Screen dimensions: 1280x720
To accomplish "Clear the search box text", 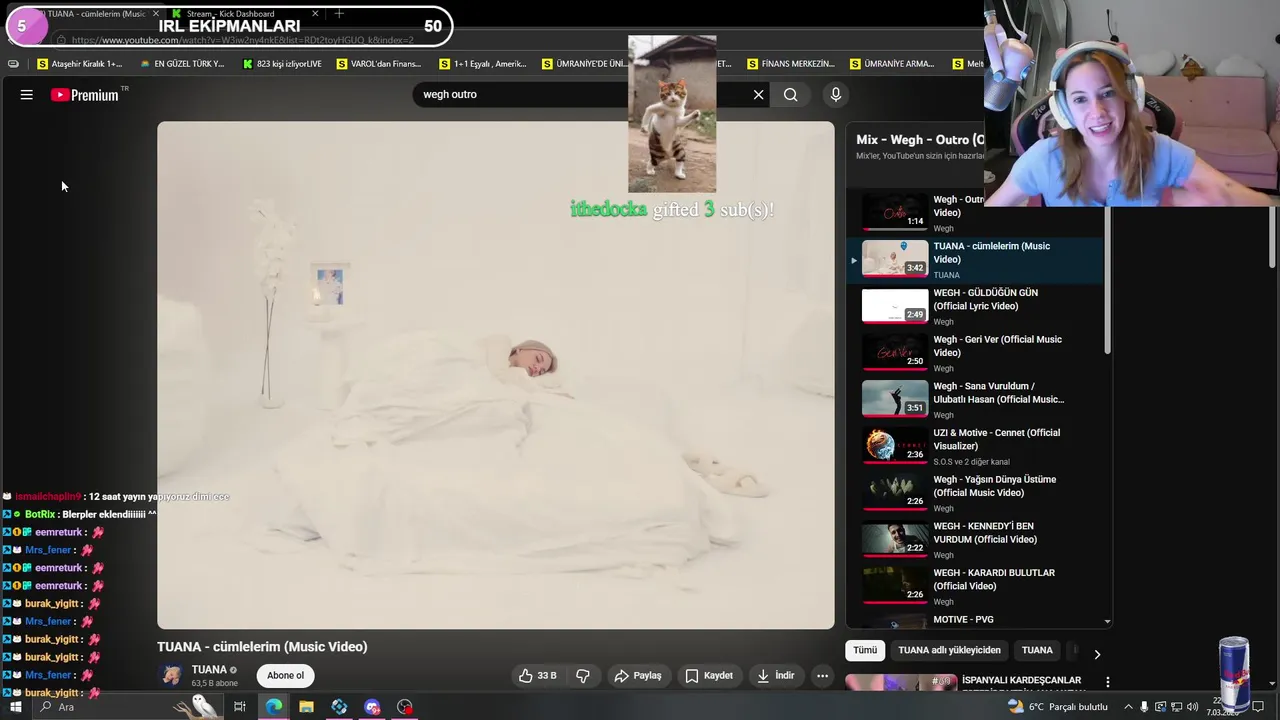I will [758, 94].
